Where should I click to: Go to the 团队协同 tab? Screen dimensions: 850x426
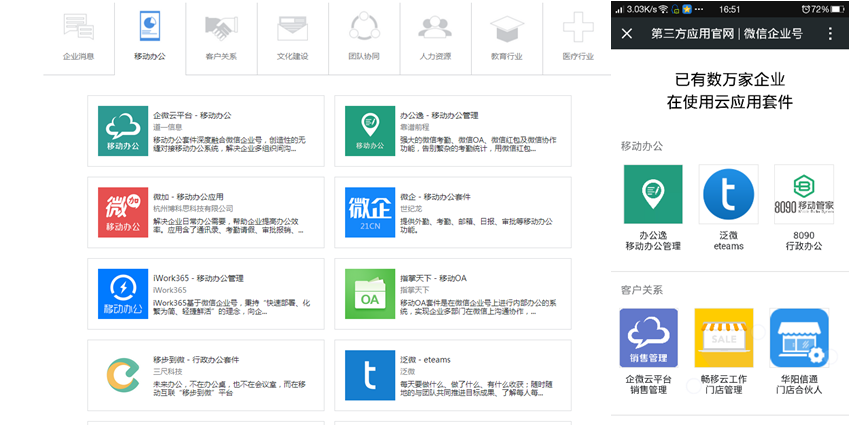tap(364, 38)
